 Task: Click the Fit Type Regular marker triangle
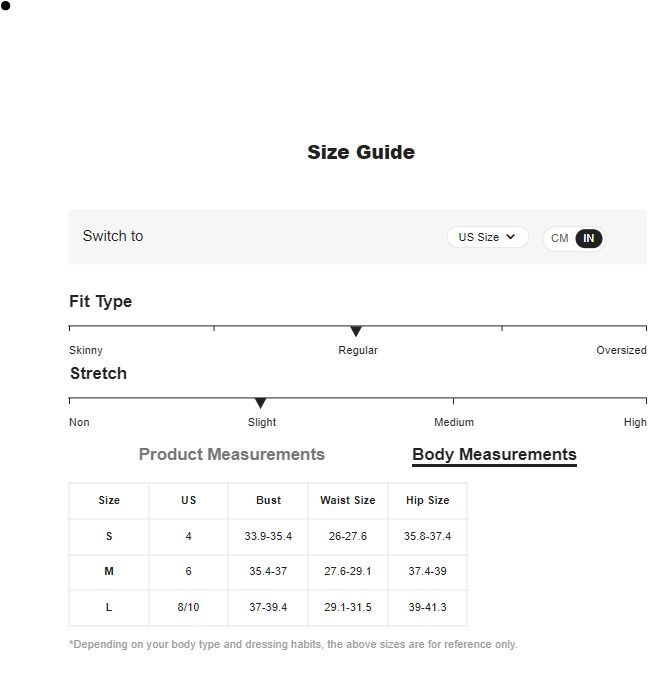356,331
